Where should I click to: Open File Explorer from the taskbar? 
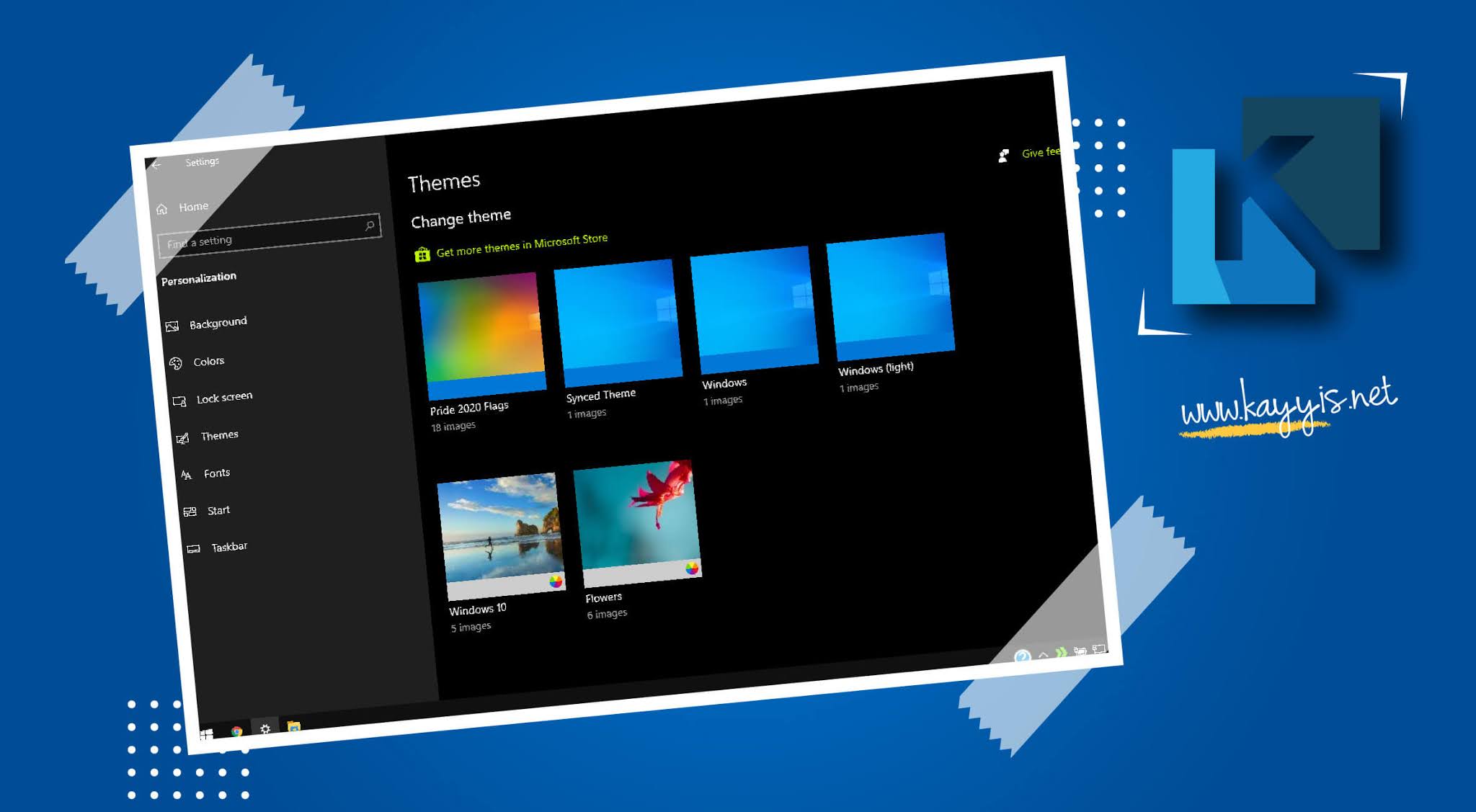click(x=294, y=726)
